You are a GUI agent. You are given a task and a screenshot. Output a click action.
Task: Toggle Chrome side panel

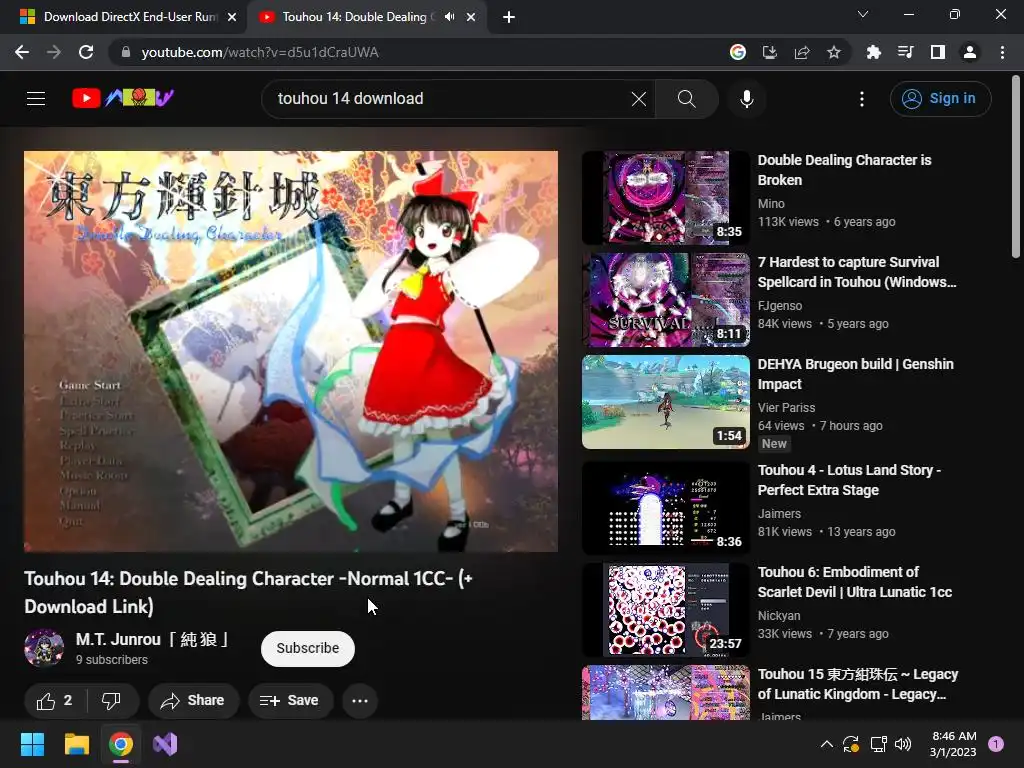[x=938, y=52]
